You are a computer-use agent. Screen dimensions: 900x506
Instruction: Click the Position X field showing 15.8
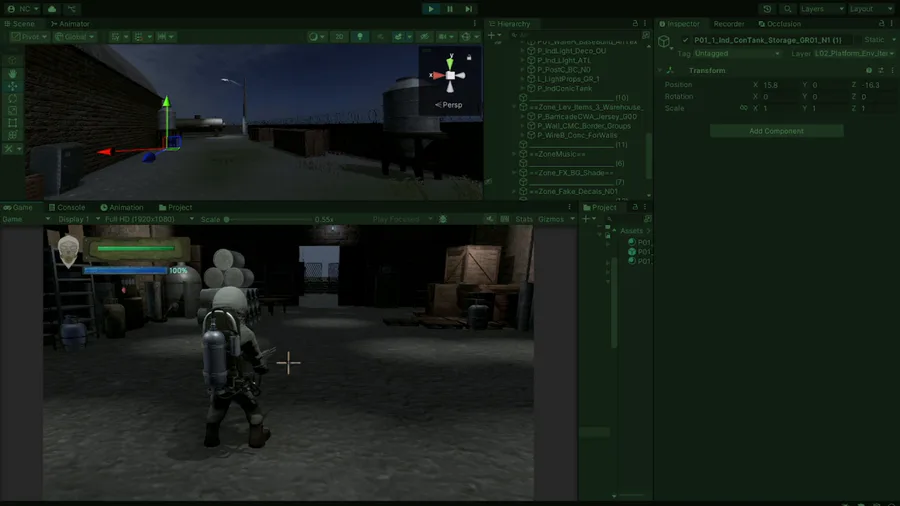click(x=778, y=85)
